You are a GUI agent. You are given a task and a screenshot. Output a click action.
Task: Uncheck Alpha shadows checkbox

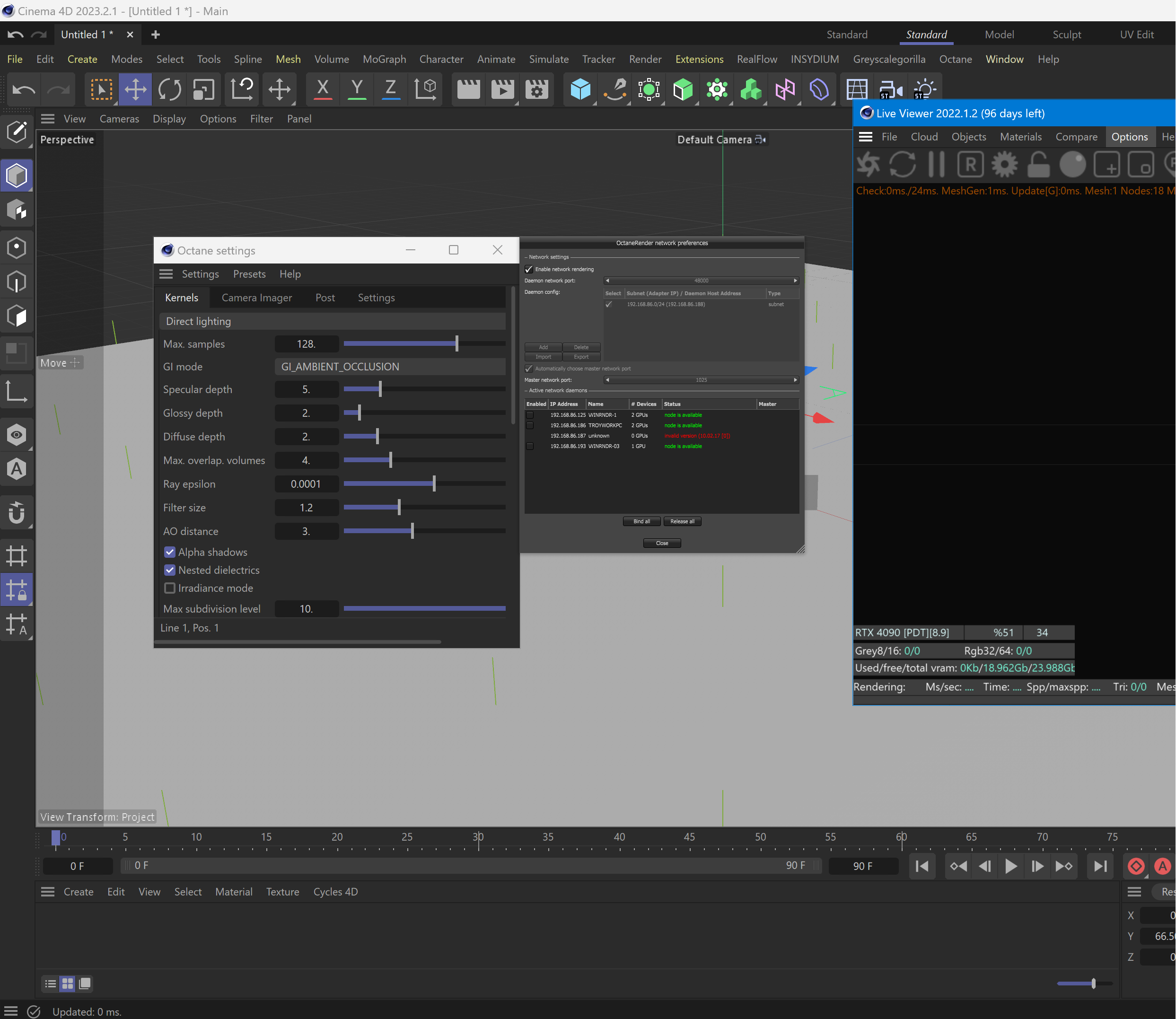coord(170,552)
